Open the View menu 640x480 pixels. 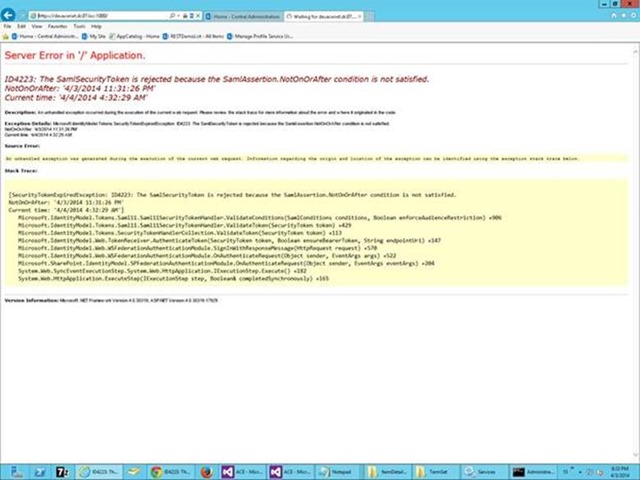point(37,27)
